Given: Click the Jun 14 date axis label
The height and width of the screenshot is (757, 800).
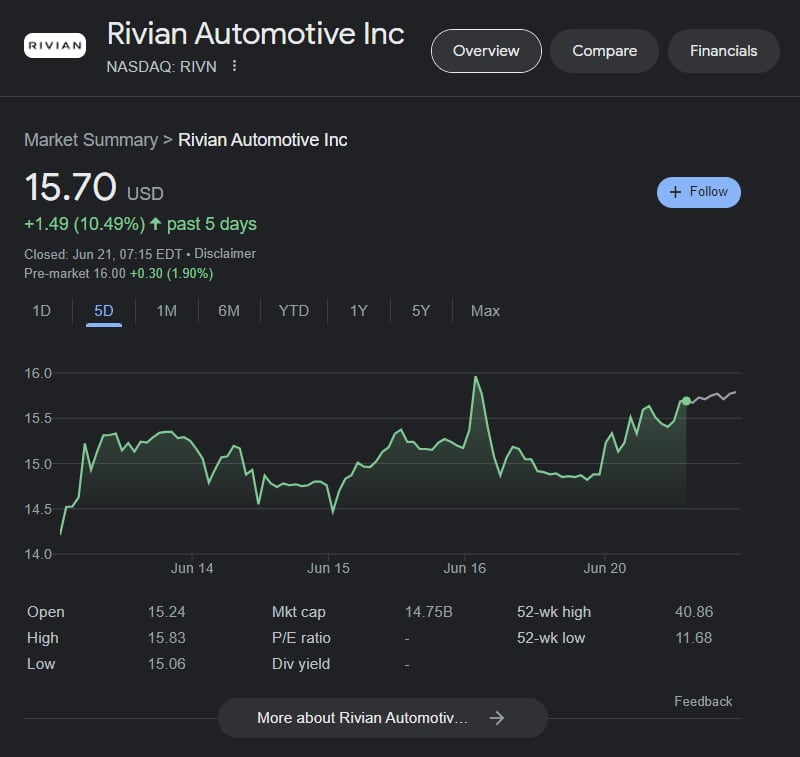Looking at the screenshot, I should click(192, 568).
